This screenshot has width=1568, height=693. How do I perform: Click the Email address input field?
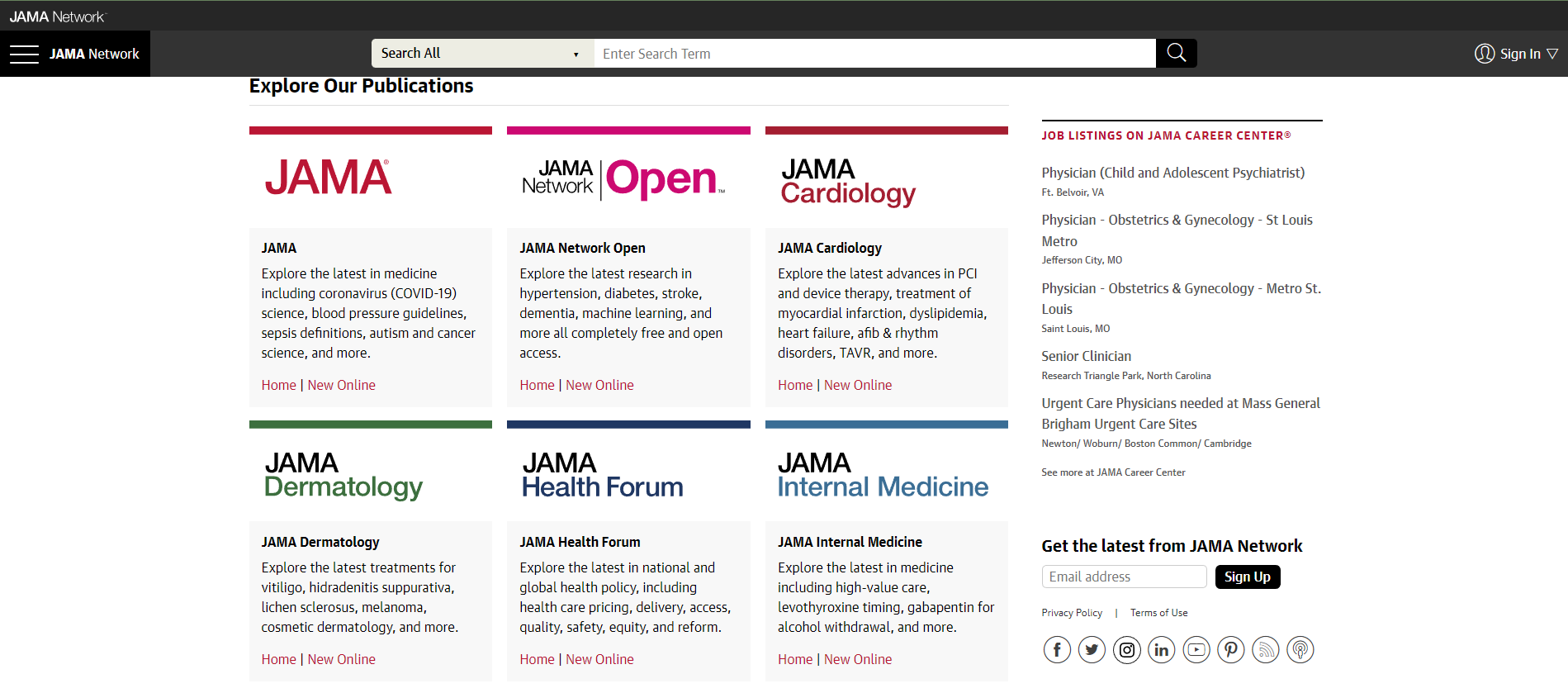coord(1124,577)
